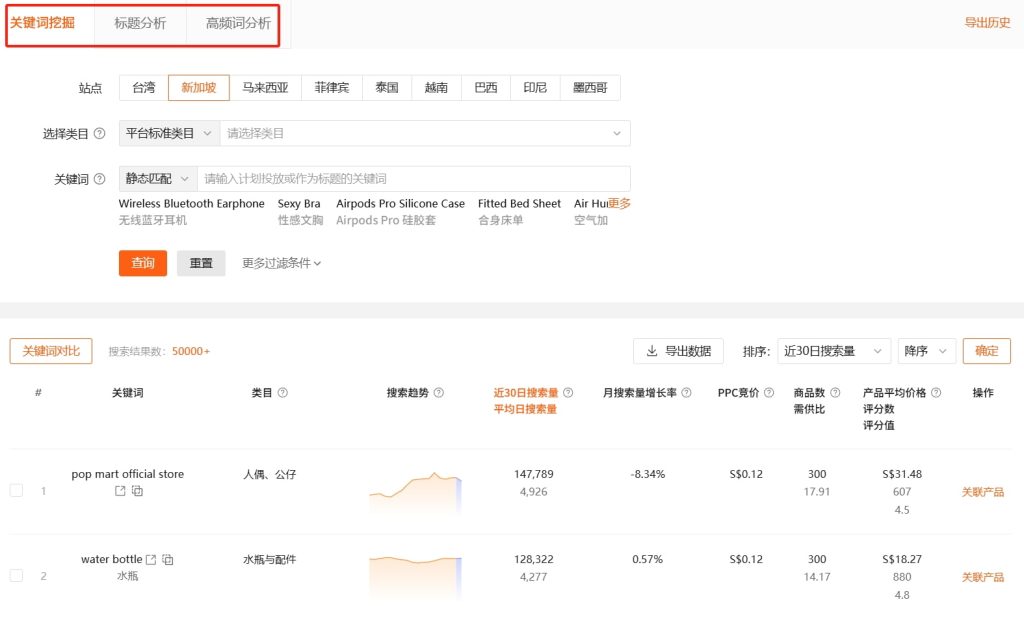Screen dimensions: 1024x619
Task: Click help icon beside 选择类目 label
Action: (x=99, y=133)
